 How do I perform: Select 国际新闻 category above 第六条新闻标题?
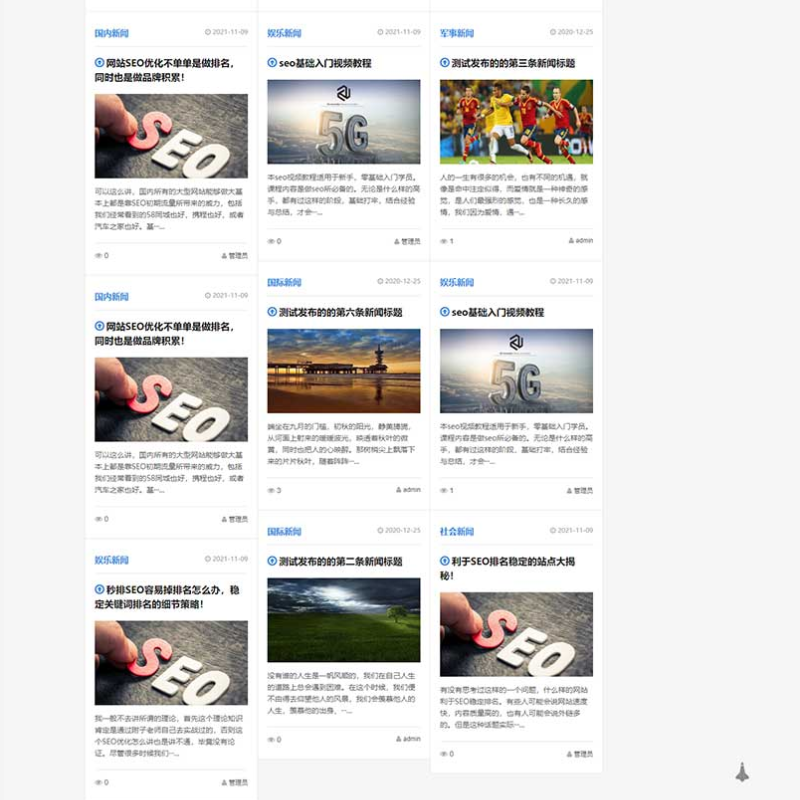pyautogui.click(x=284, y=282)
